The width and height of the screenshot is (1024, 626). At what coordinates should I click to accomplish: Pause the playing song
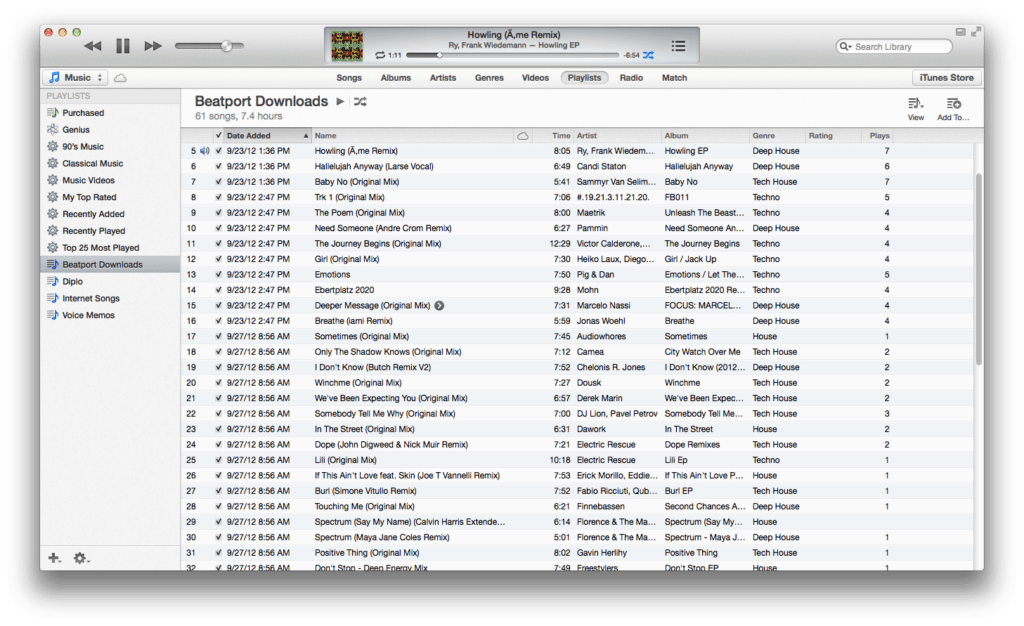(x=123, y=46)
